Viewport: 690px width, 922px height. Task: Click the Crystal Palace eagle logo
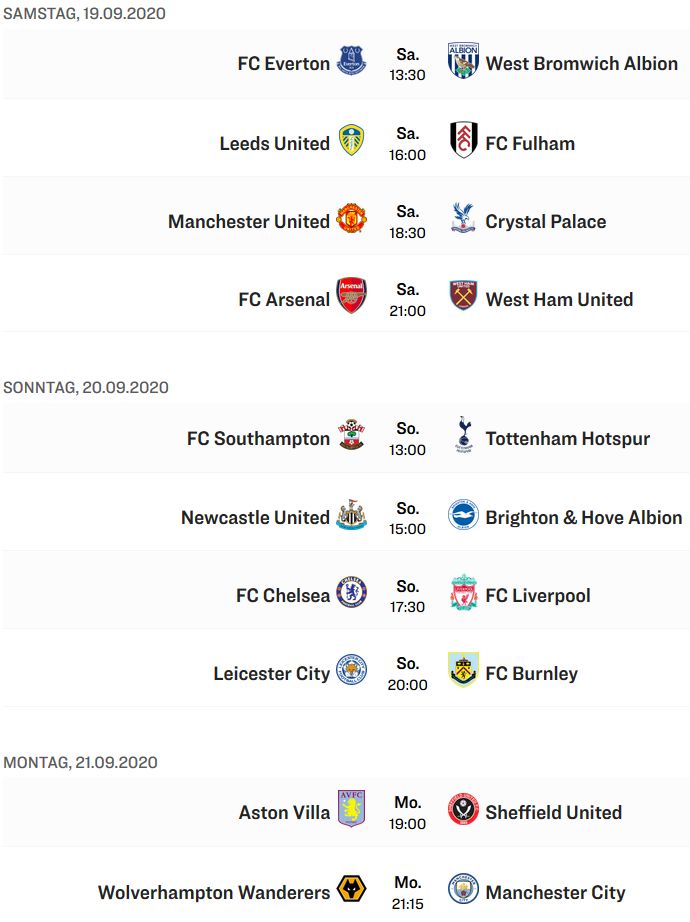[x=463, y=218]
